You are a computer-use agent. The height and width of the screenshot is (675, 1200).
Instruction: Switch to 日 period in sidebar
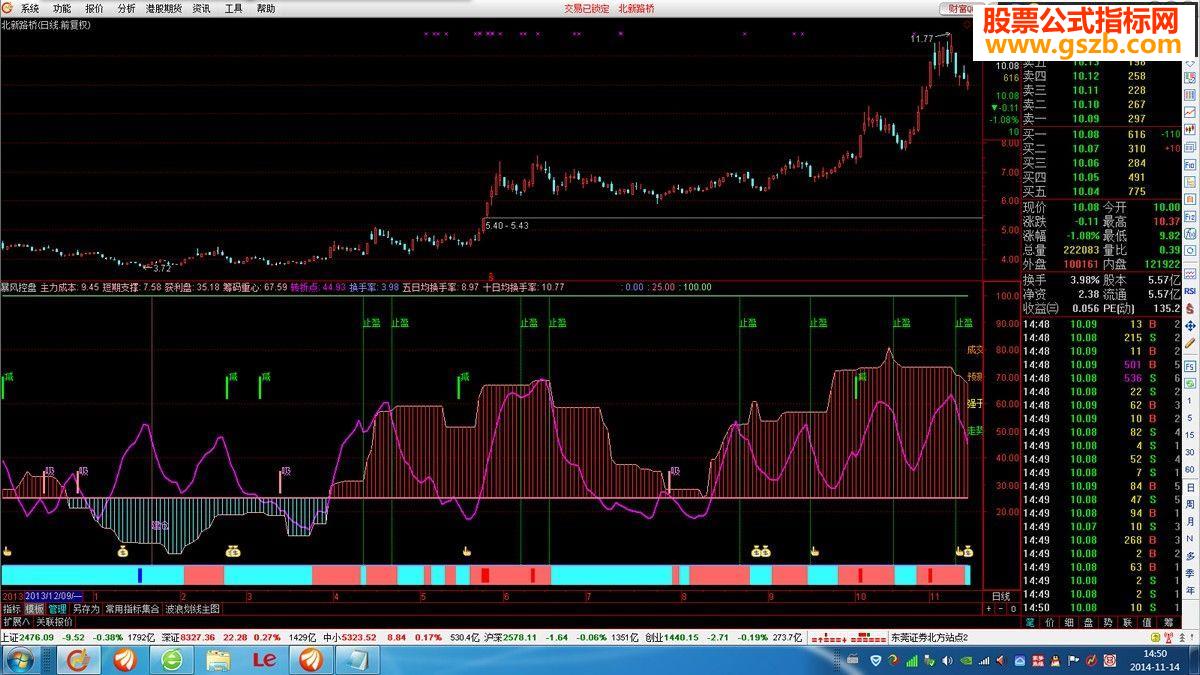1190,486
